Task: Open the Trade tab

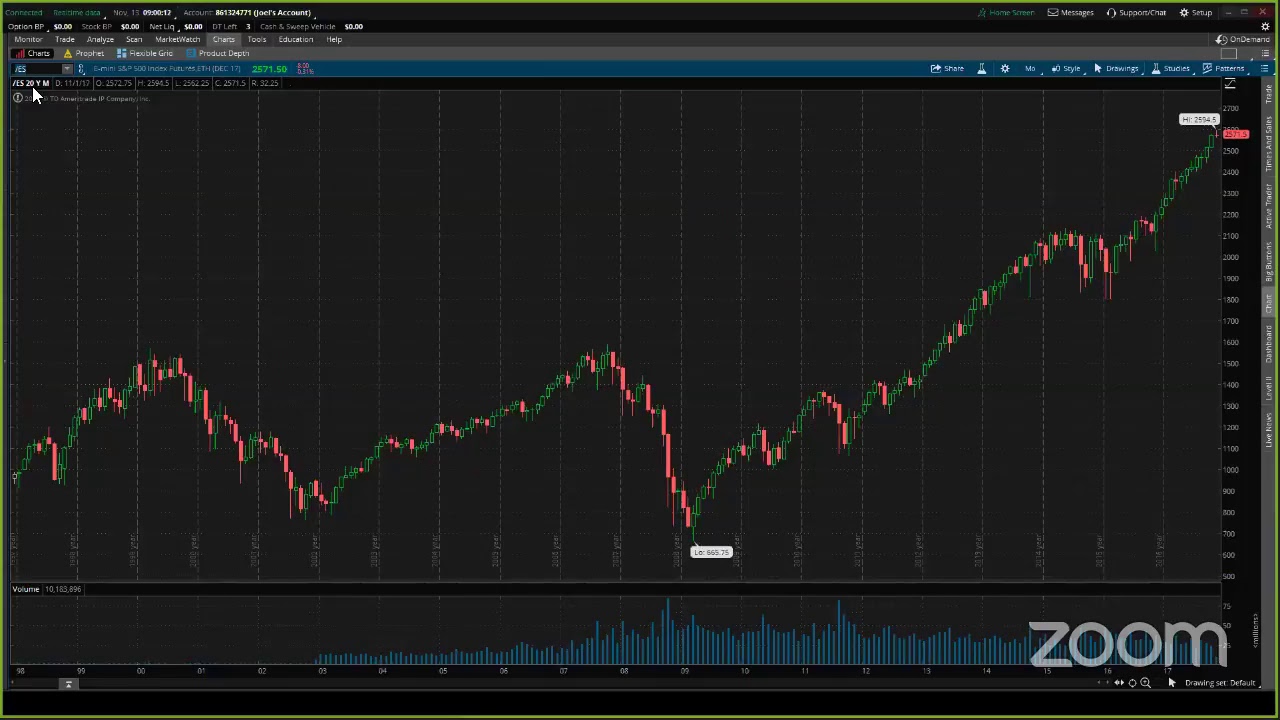Action: click(x=65, y=39)
